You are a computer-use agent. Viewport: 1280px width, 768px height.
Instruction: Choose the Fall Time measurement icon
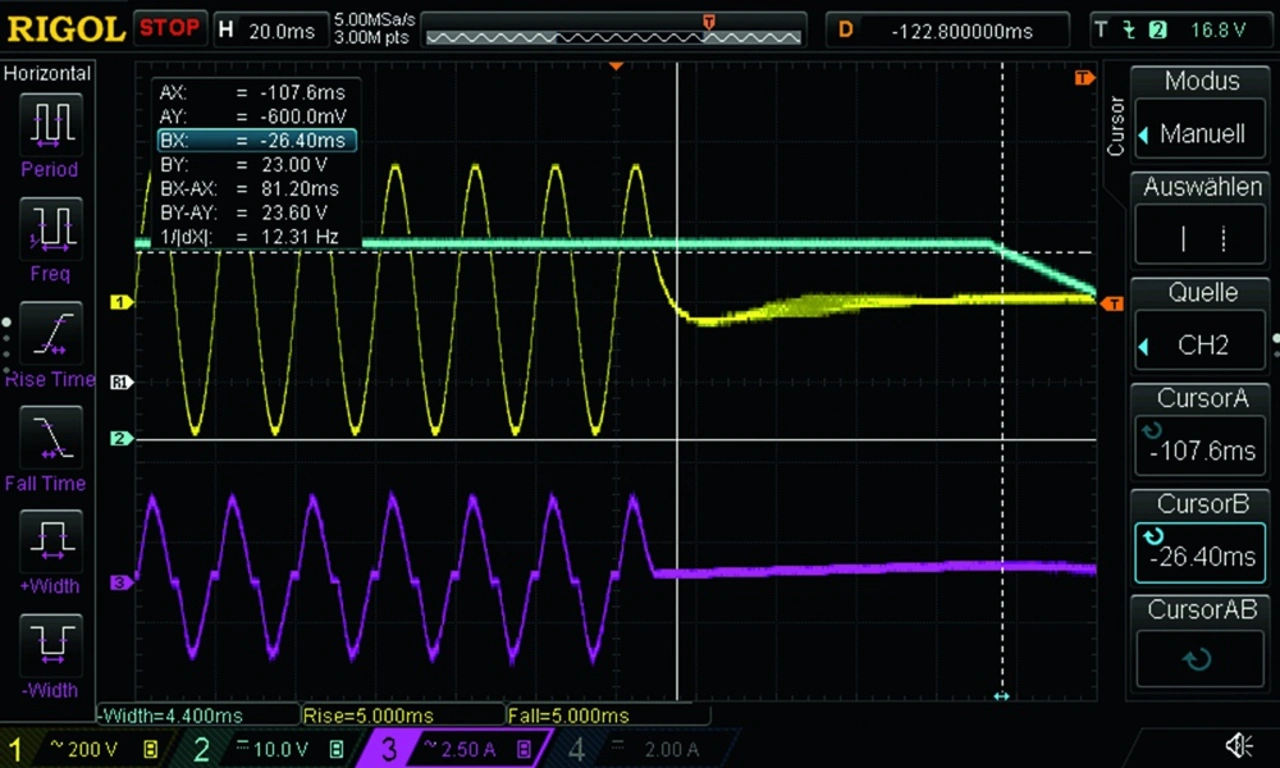(49, 438)
